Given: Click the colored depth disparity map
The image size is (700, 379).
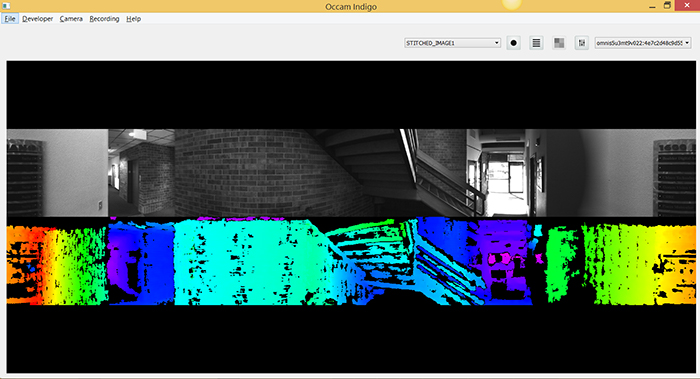Looking at the screenshot, I should coord(351,261).
